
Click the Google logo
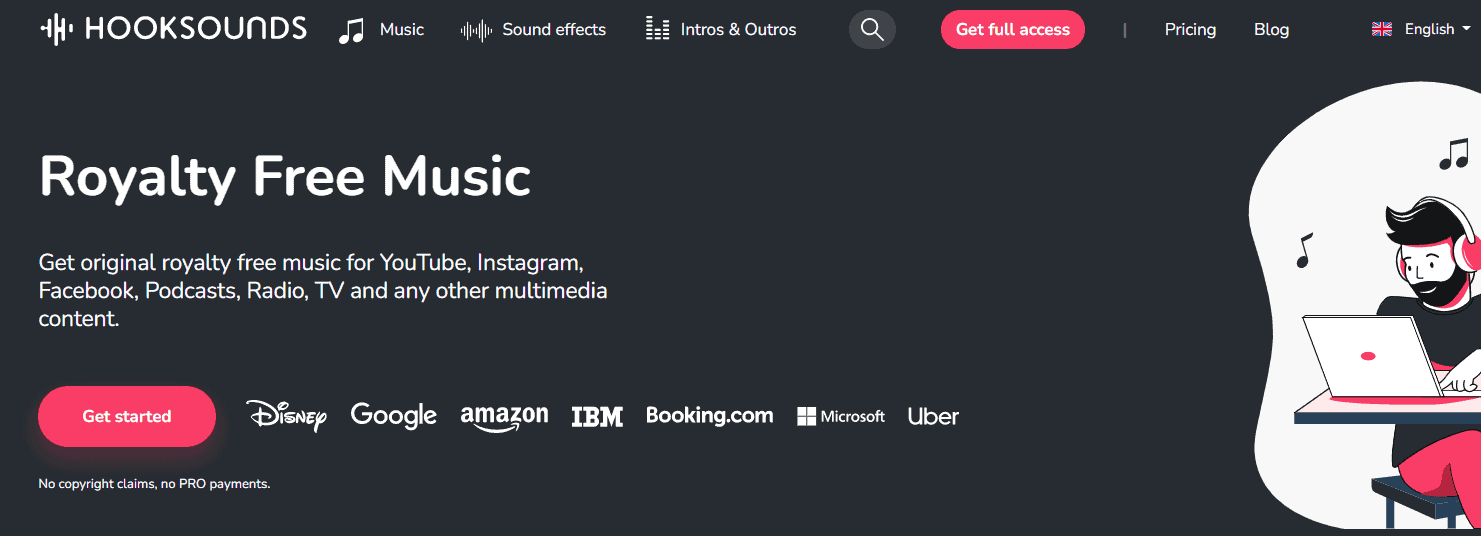click(393, 416)
